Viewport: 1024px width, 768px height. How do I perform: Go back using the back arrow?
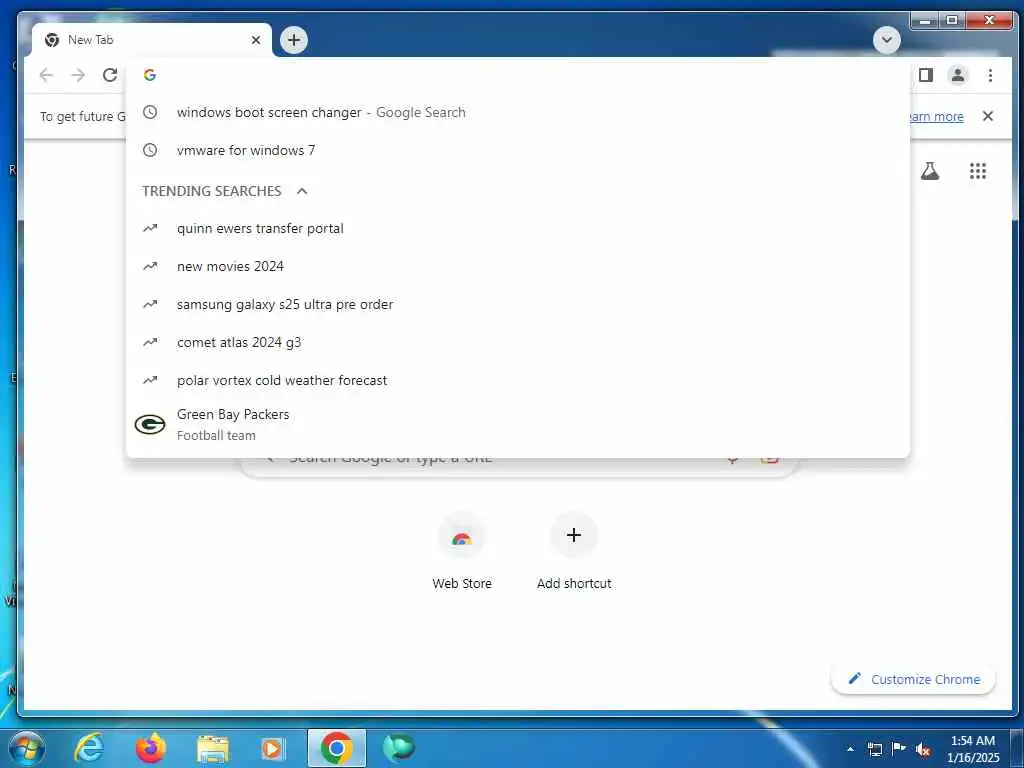[x=46, y=75]
